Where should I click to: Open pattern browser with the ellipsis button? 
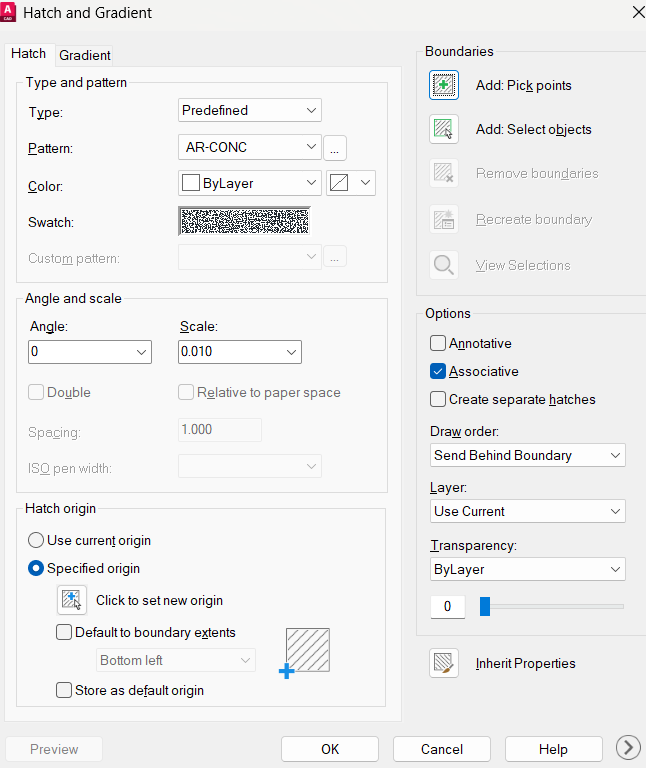335,147
